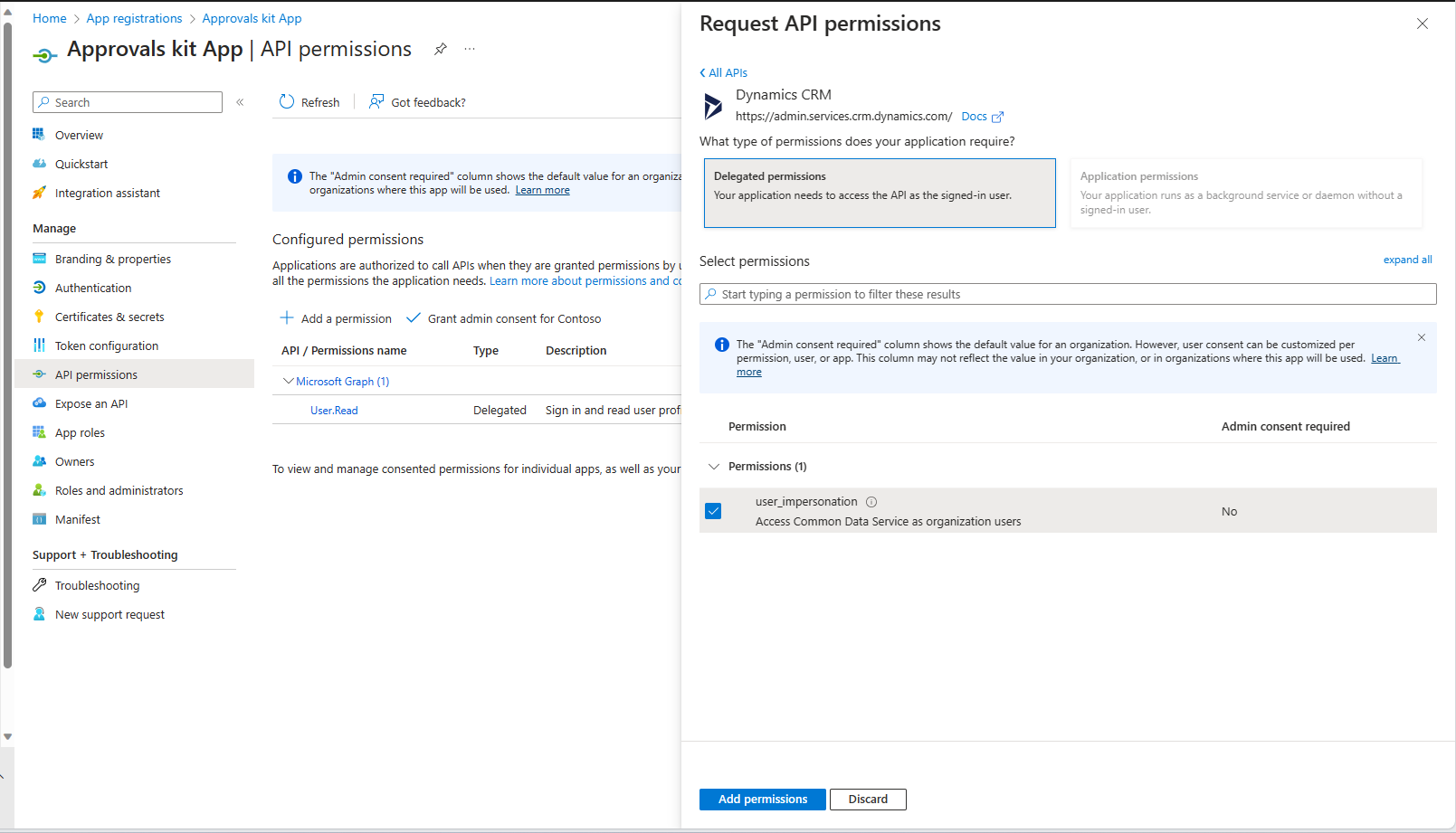Click the Roles and administrators icon
Image resolution: width=1456 pixels, height=833 pixels.
[39, 490]
